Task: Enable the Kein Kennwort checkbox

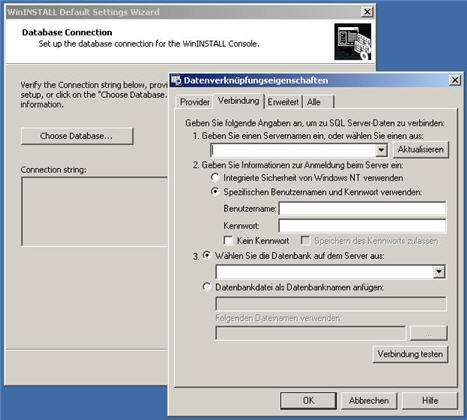Action: click(228, 240)
